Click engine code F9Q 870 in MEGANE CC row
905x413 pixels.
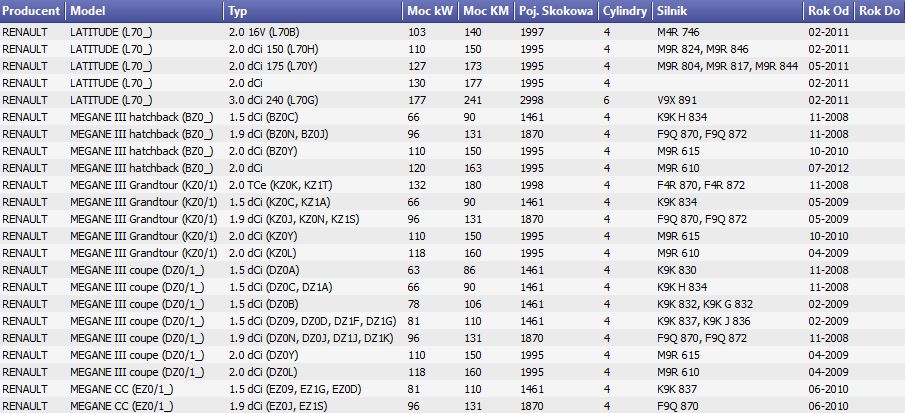678,406
